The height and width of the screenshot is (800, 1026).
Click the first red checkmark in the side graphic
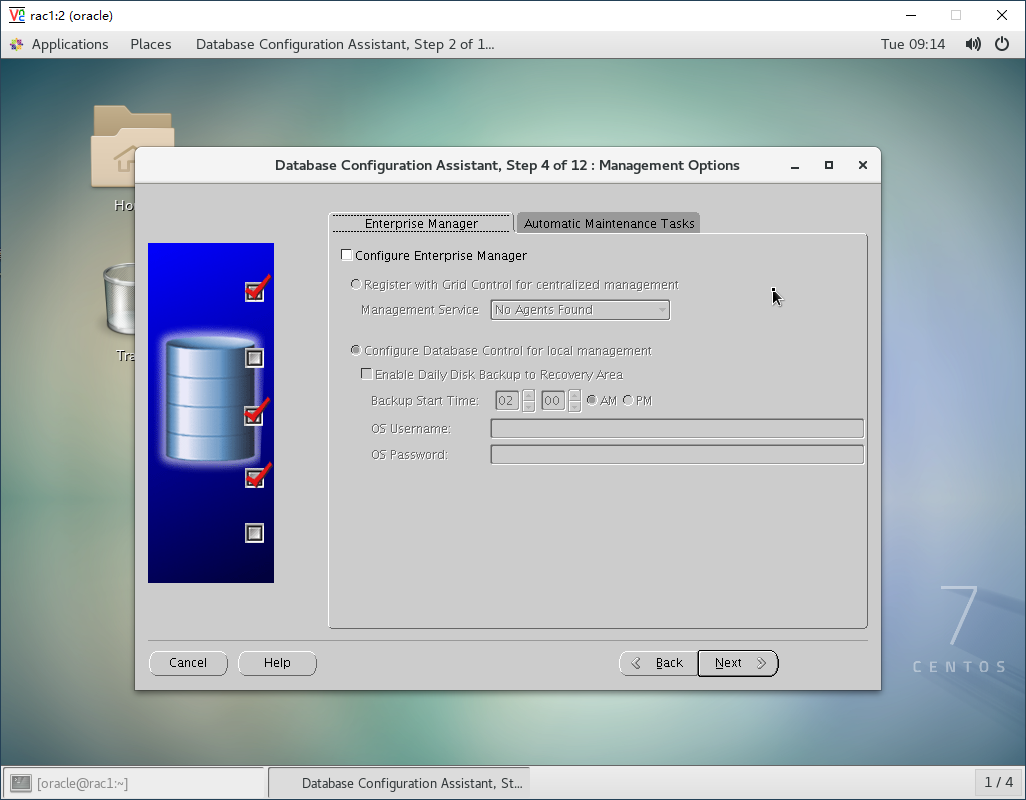(x=256, y=288)
